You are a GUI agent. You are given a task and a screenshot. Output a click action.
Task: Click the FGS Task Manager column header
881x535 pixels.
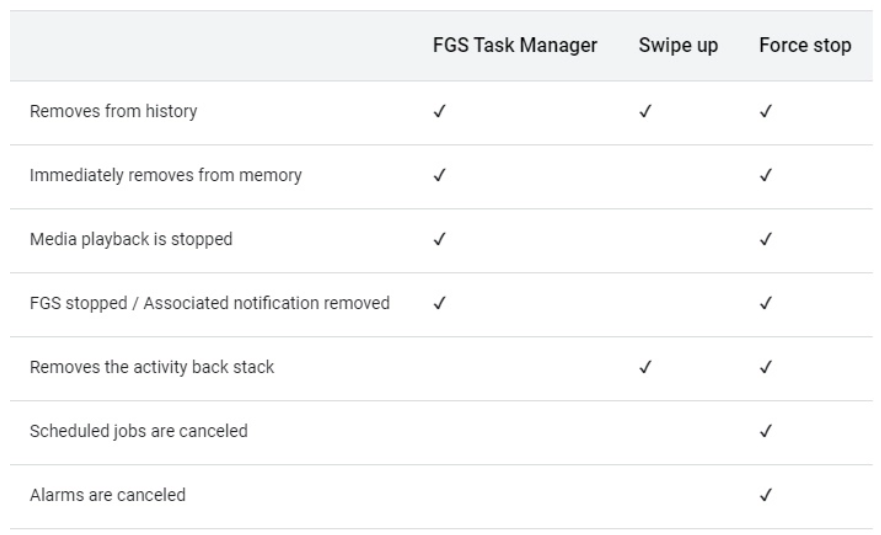click(515, 47)
